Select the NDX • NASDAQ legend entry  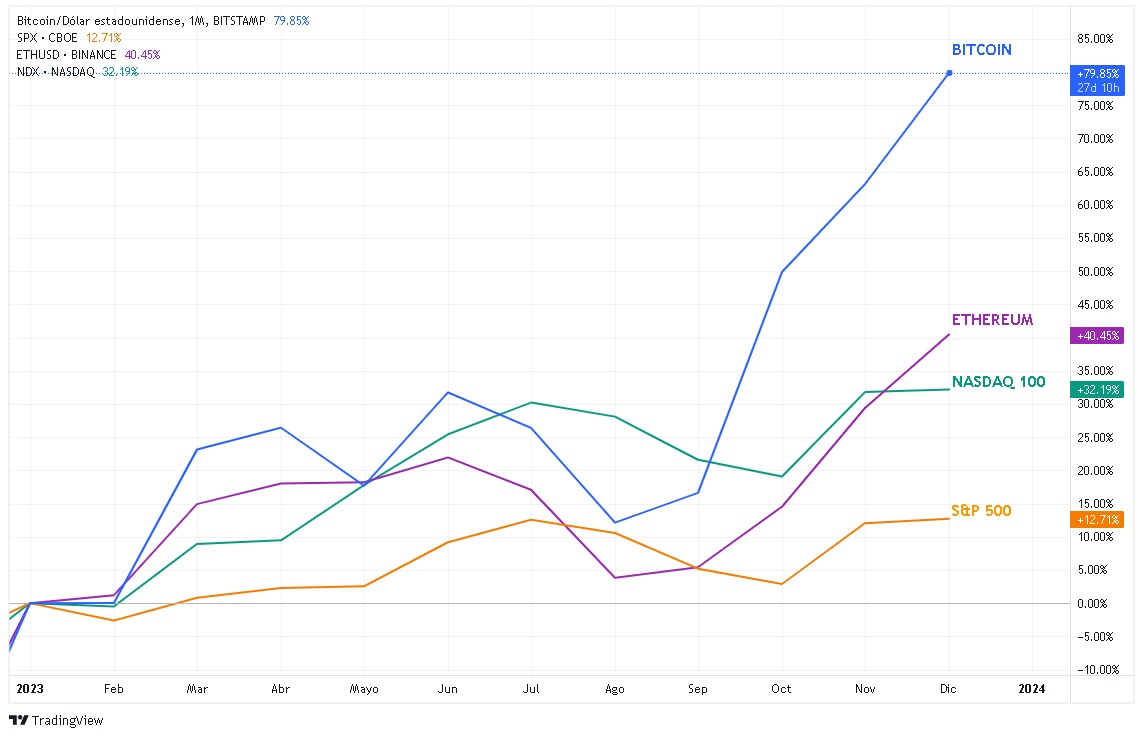coord(56,71)
